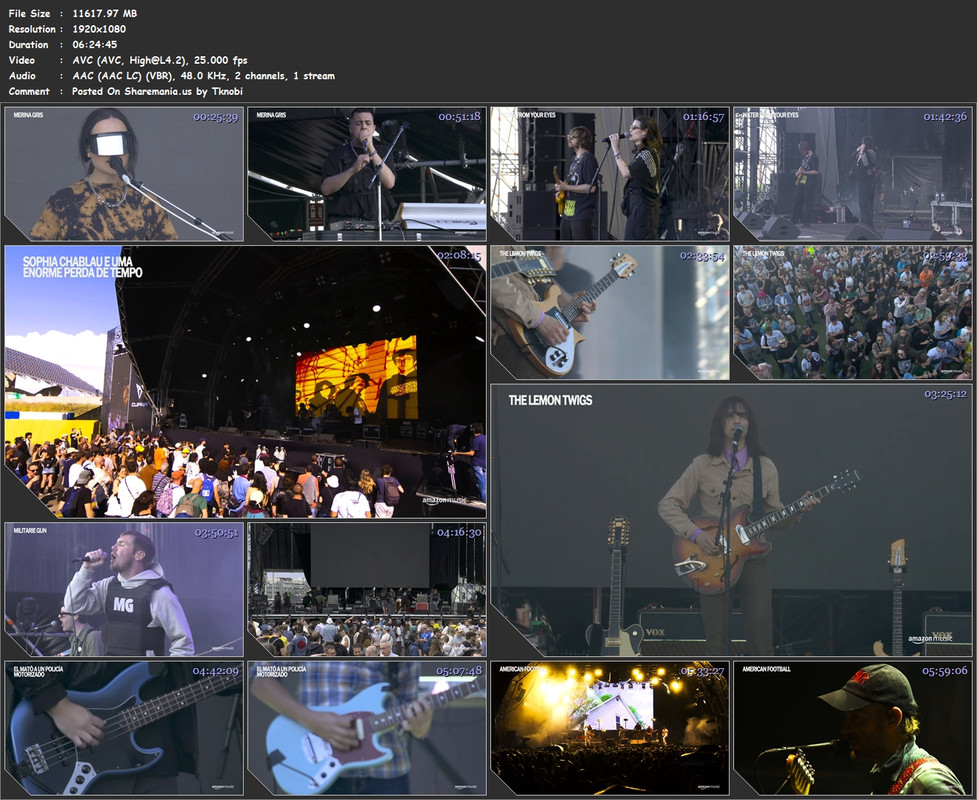This screenshot has width=977, height=800.
Task: Click the timestamp 02:08:15
Action: point(459,255)
